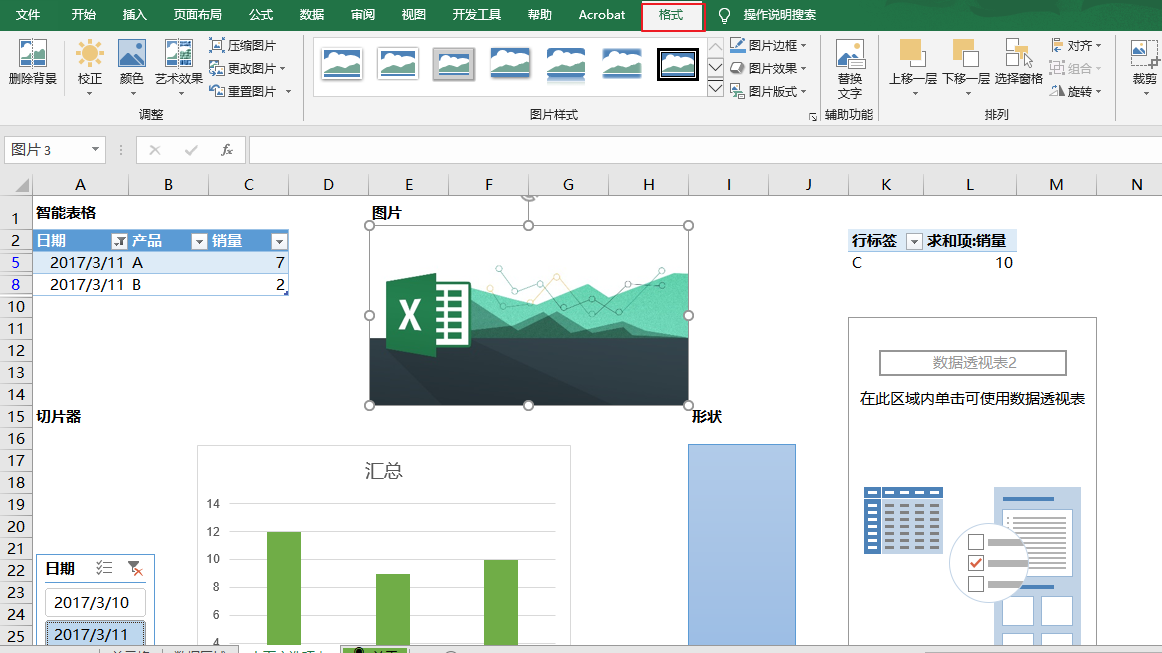The height and width of the screenshot is (653, 1162).
Task: Open the Align (对齐) menu
Action: coord(1076,45)
